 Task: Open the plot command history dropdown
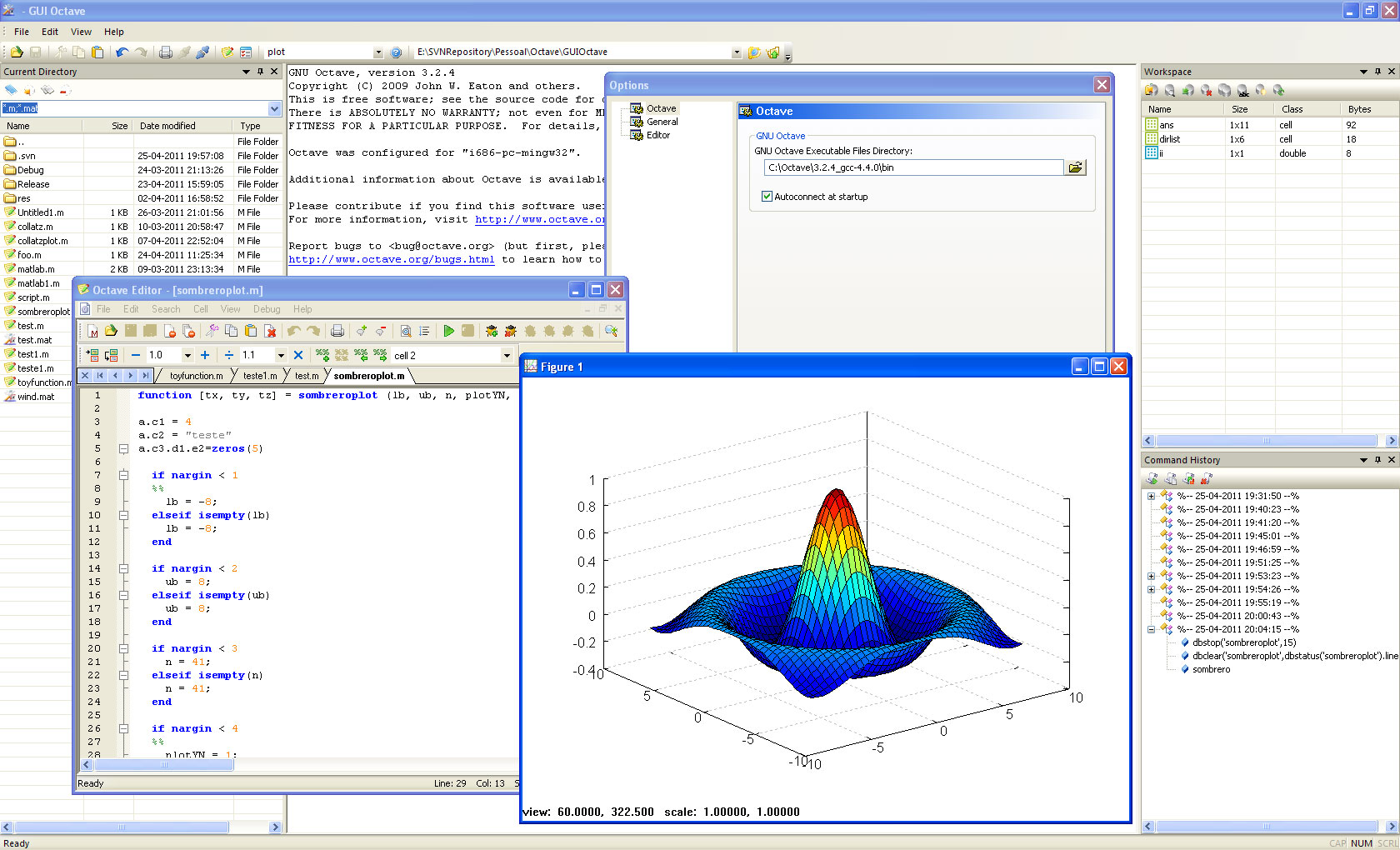[x=378, y=52]
